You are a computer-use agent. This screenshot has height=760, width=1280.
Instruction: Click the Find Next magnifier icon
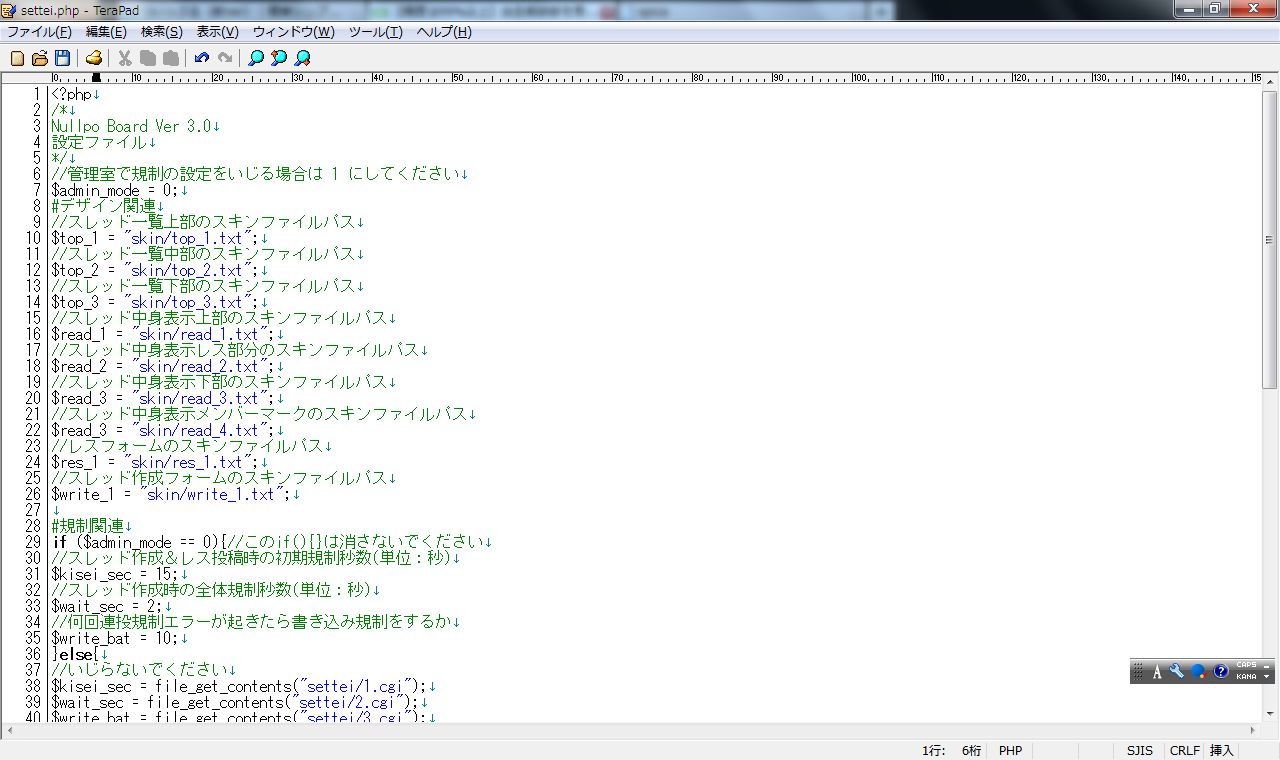pyautogui.click(x=302, y=58)
